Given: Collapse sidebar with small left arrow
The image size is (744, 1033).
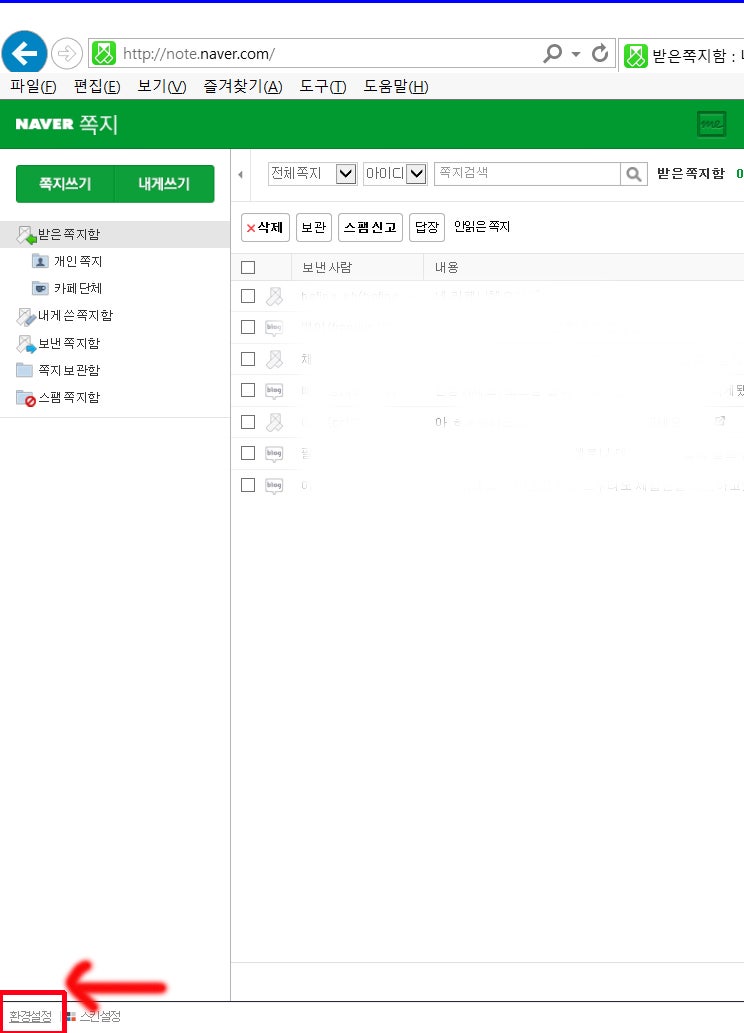Looking at the screenshot, I should 241,175.
